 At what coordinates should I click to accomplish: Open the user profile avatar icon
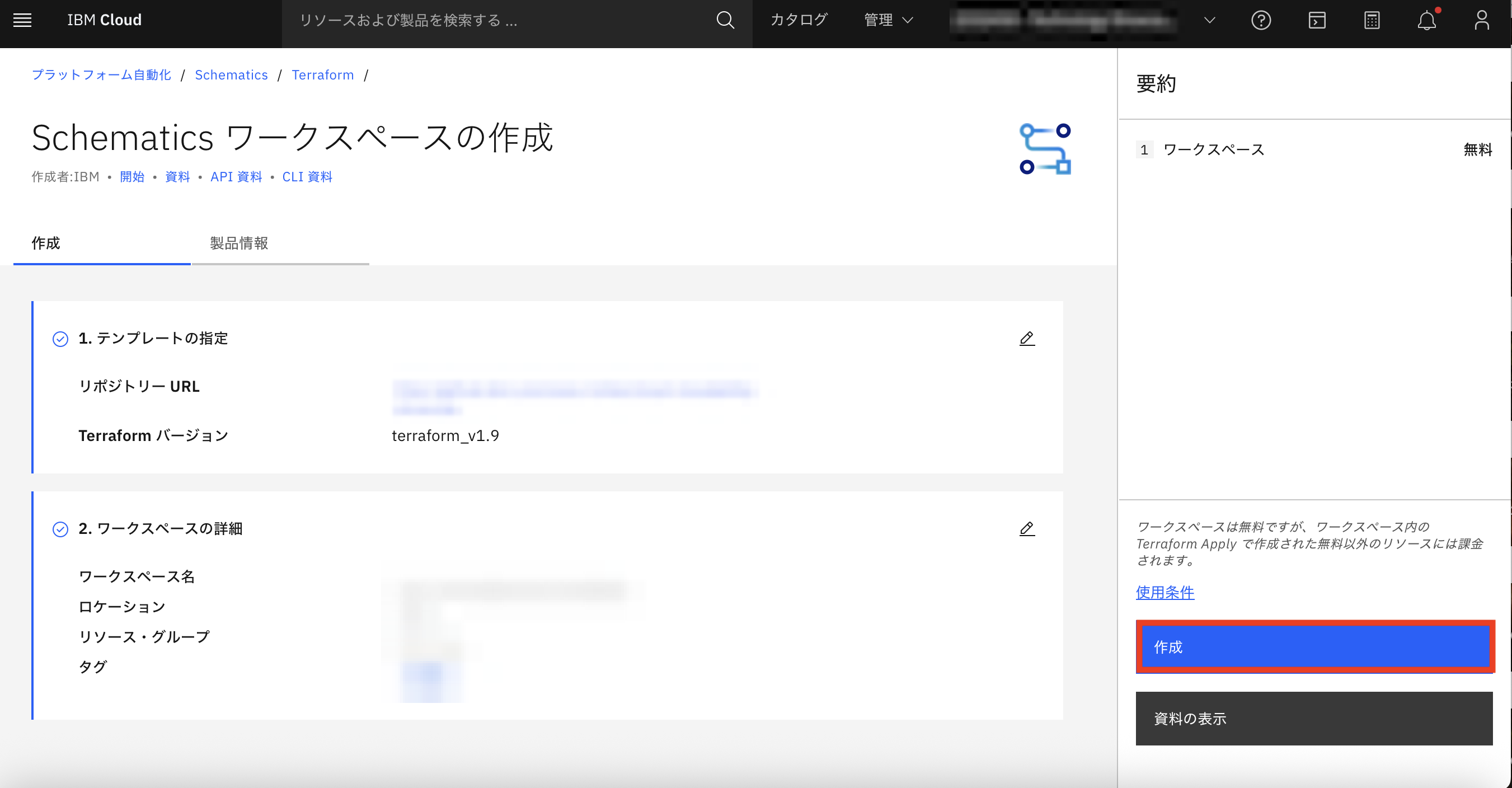pyautogui.click(x=1481, y=20)
